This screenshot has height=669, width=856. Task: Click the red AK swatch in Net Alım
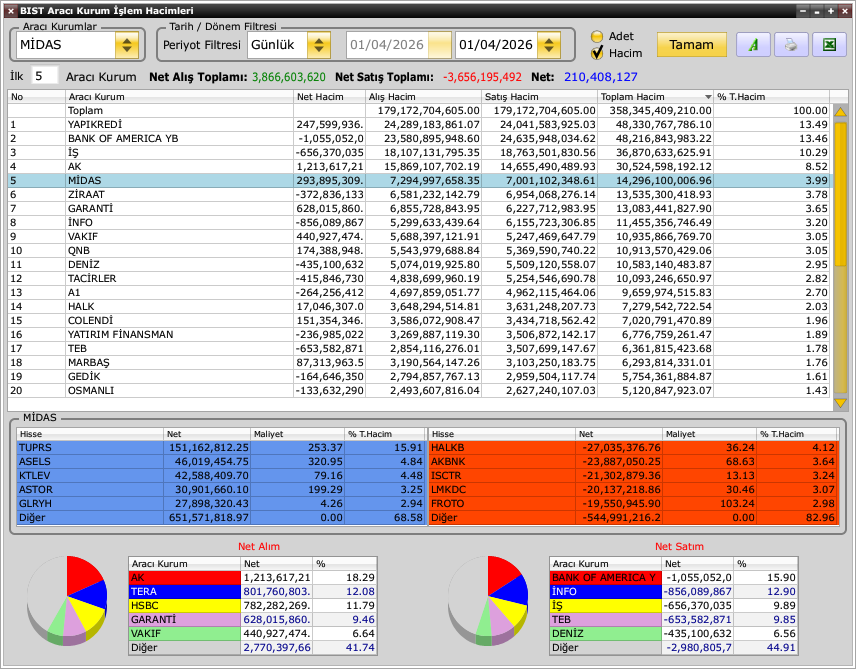(x=185, y=578)
